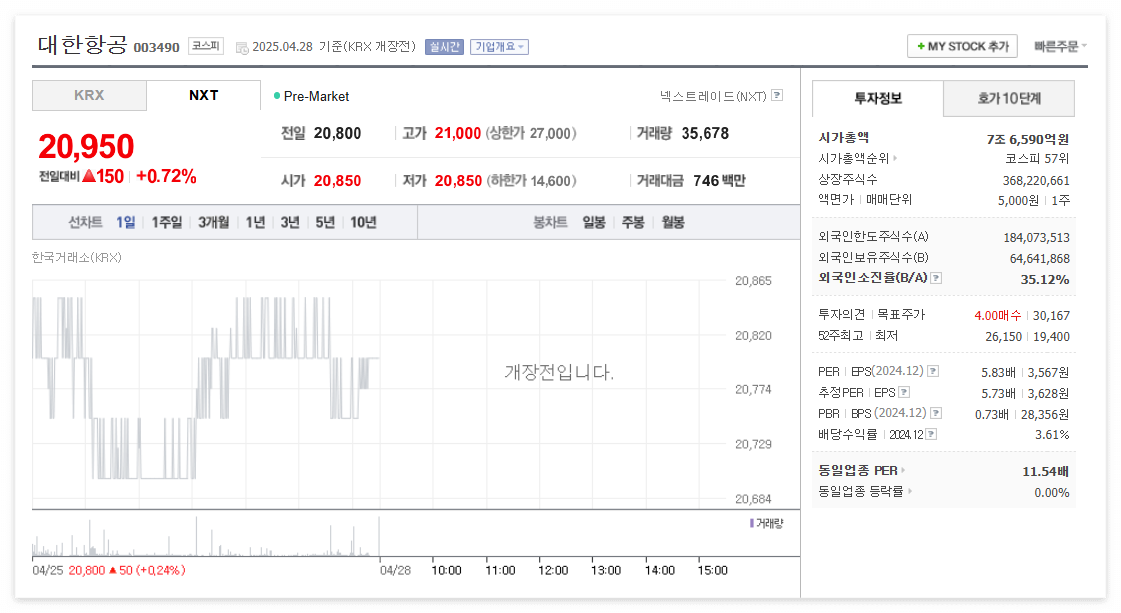The image size is (1121, 613).
Task: Switch to the 호가 10단계 tab
Action: 1009,99
